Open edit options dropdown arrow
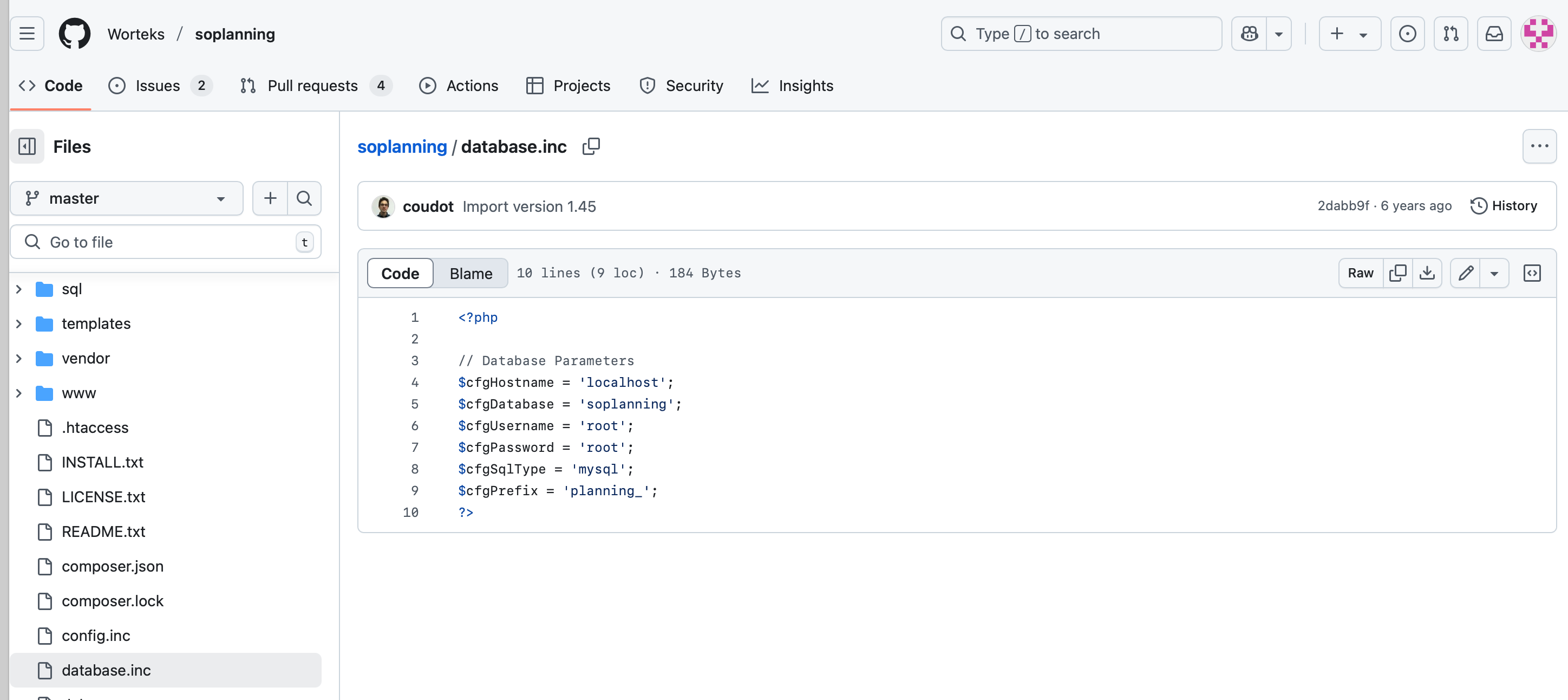1568x700 pixels. [x=1494, y=273]
